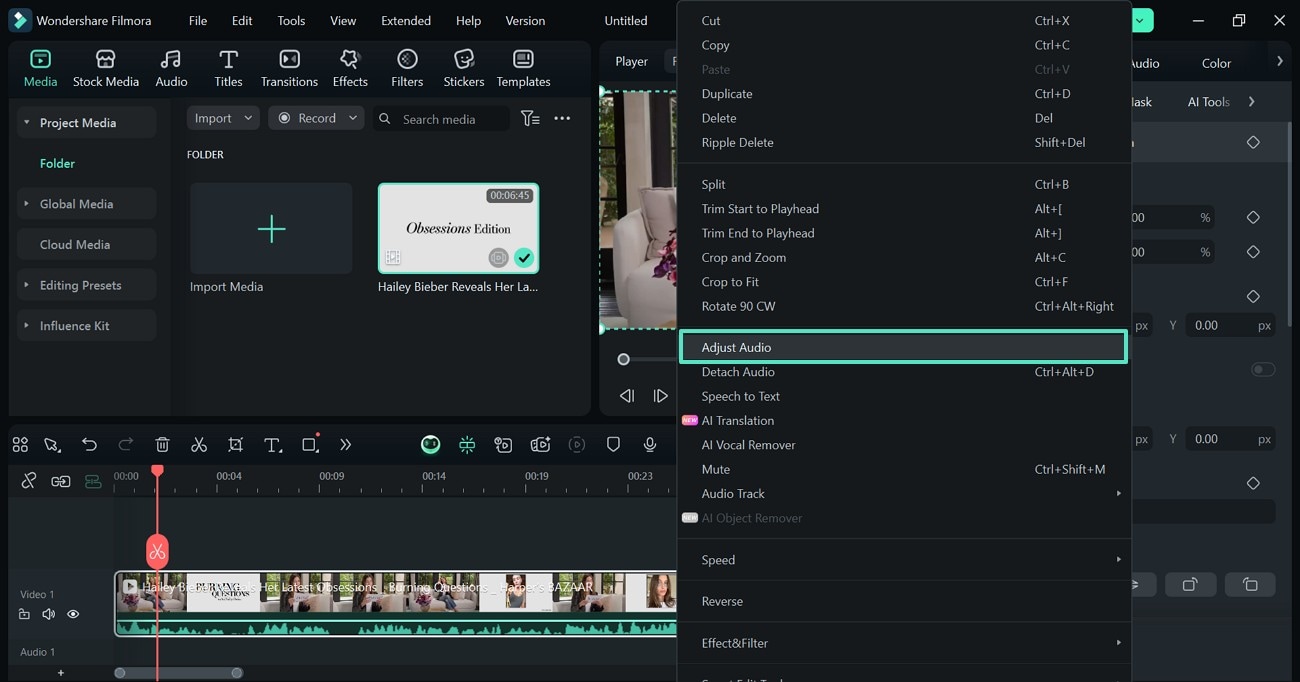Click the undo icon

(89, 444)
